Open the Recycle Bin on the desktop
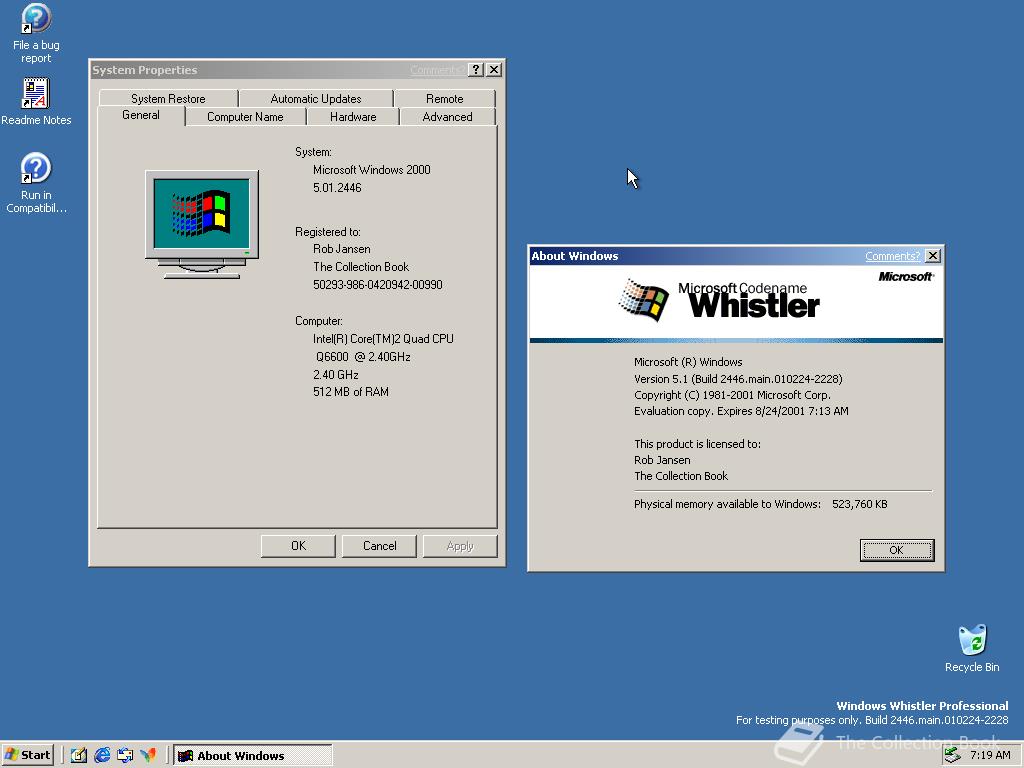Screen dimensions: 1024x768 pyautogui.click(x=972, y=648)
